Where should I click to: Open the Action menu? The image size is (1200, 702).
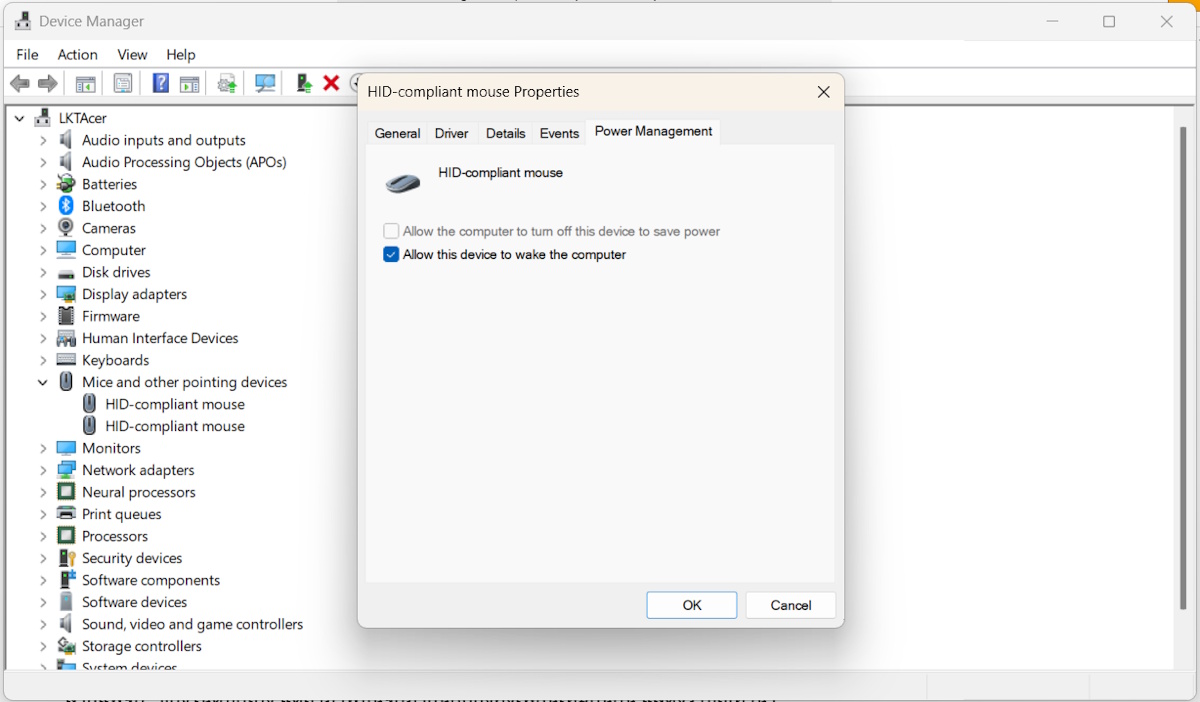pos(77,55)
